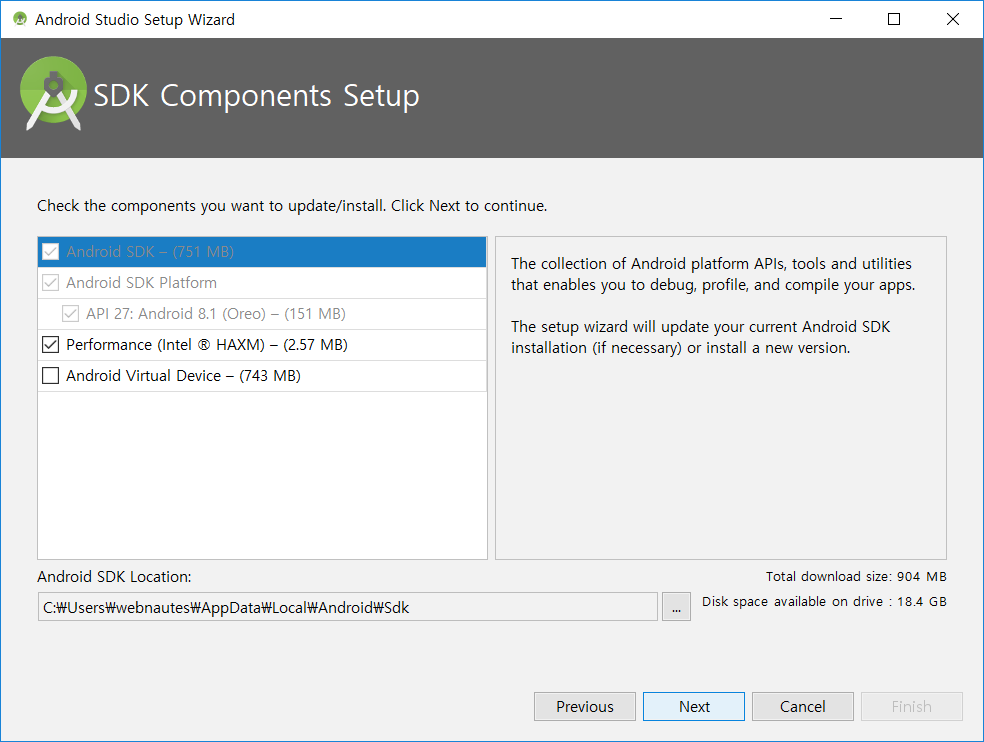Click the Disk space available on drive text
This screenshot has width=984, height=742.
[824, 601]
